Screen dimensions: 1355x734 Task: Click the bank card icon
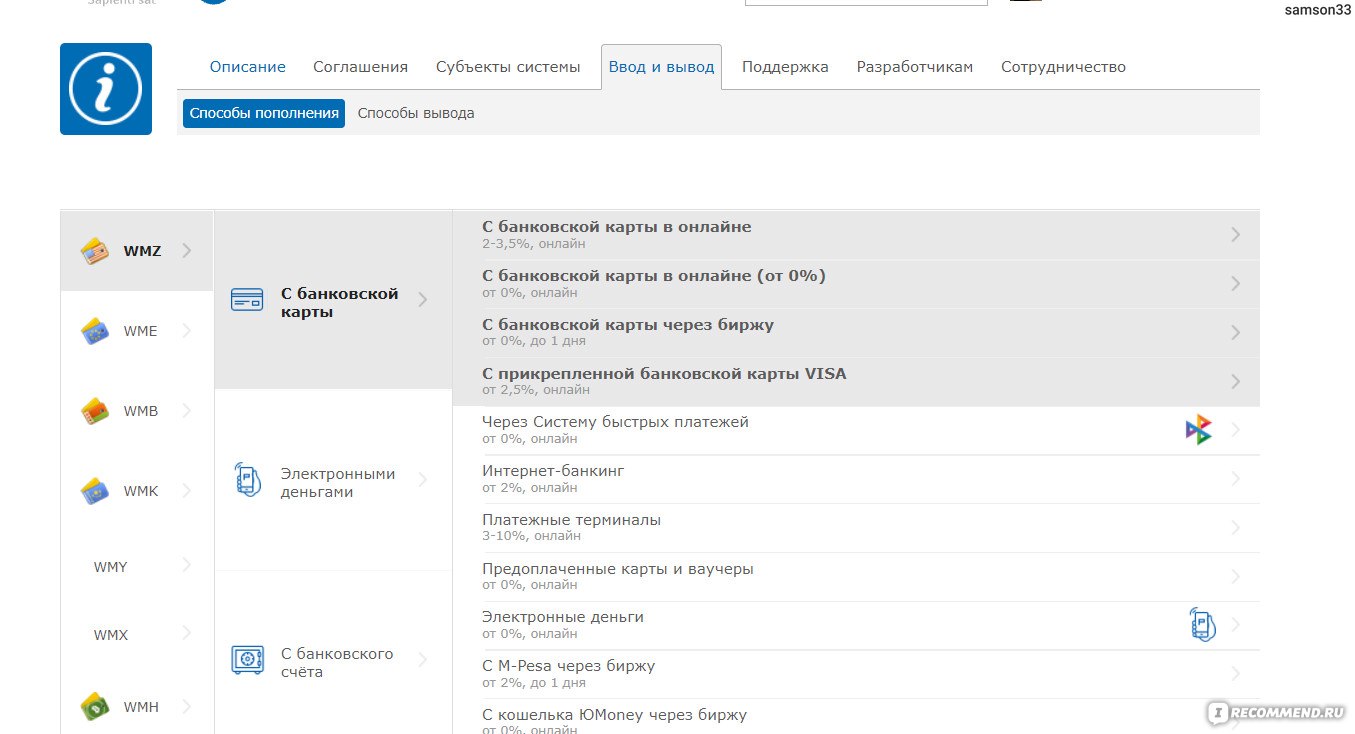tap(247, 299)
